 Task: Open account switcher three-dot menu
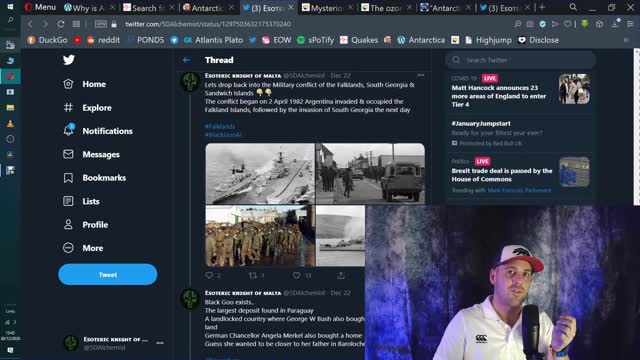tap(160, 343)
